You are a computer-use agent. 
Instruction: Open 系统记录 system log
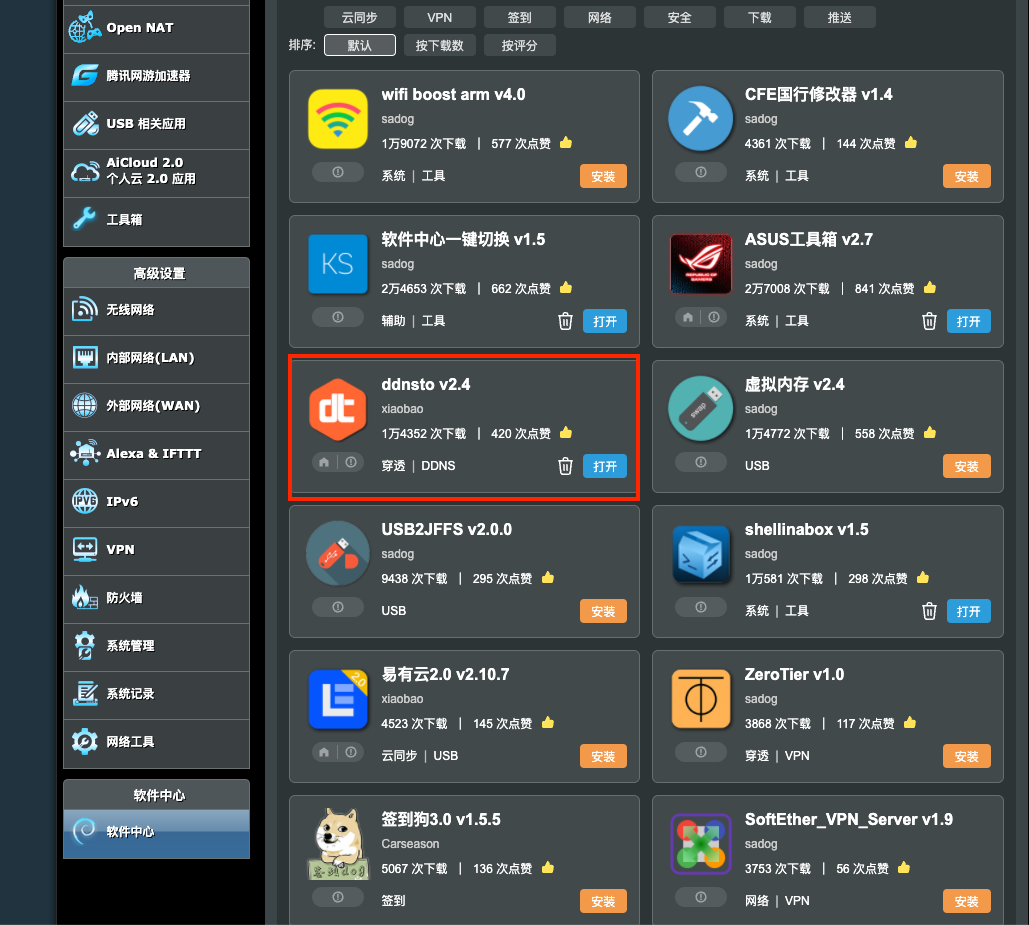click(156, 694)
